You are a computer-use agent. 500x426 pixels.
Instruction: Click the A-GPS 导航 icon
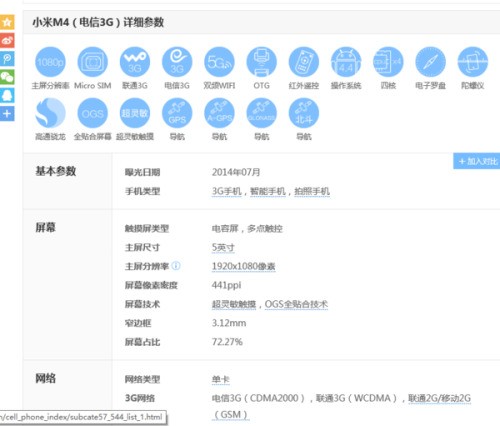pos(219,113)
